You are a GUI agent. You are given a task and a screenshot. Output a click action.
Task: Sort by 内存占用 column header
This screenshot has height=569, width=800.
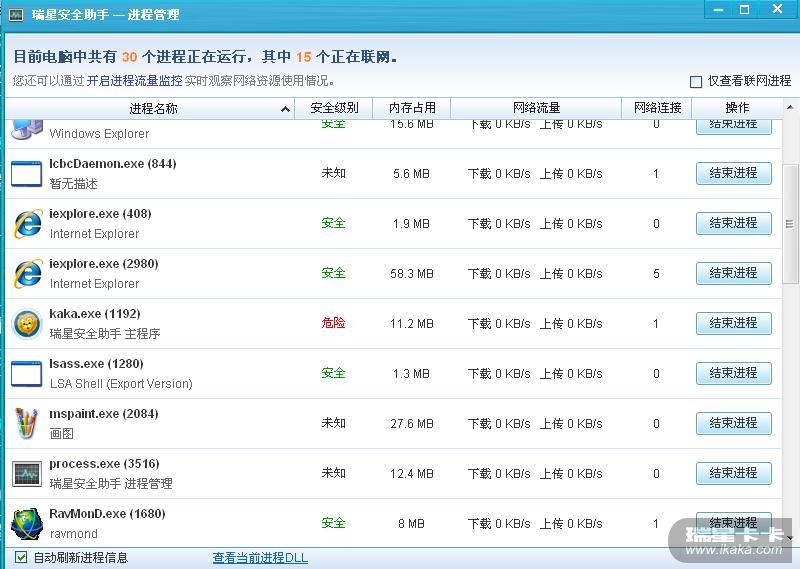point(412,108)
